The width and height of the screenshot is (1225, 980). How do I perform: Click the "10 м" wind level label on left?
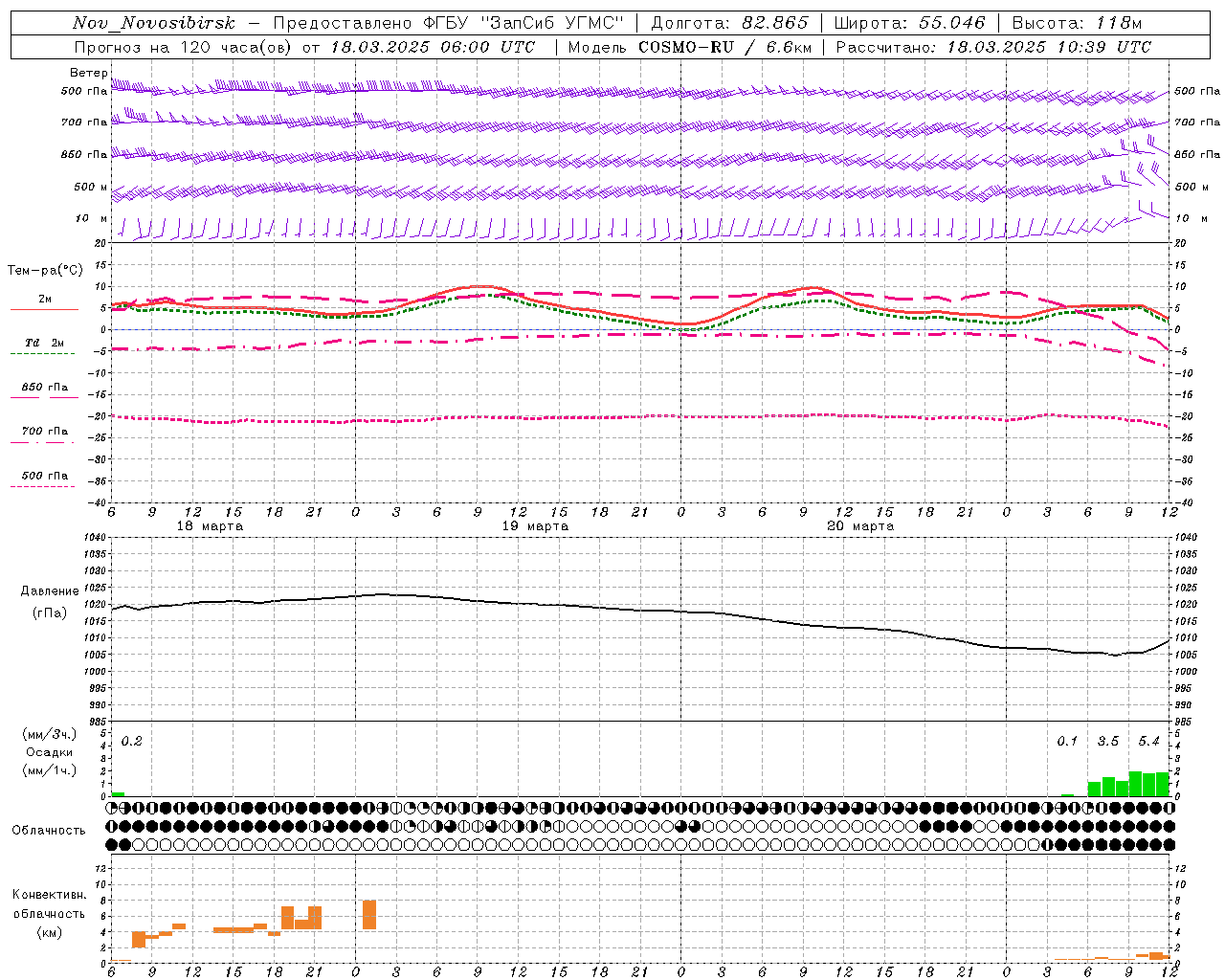coord(91,219)
